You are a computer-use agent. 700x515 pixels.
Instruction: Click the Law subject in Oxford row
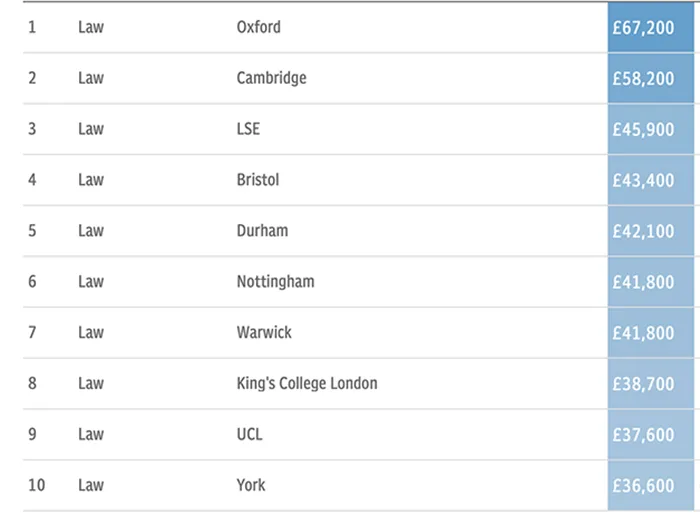91,27
